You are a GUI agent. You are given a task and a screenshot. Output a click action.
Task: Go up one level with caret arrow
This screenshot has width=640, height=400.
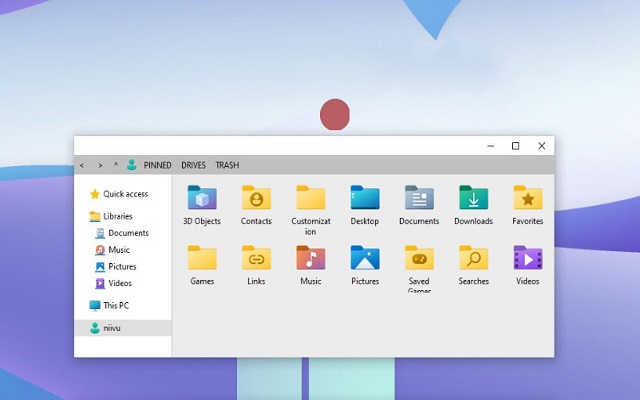pos(116,164)
